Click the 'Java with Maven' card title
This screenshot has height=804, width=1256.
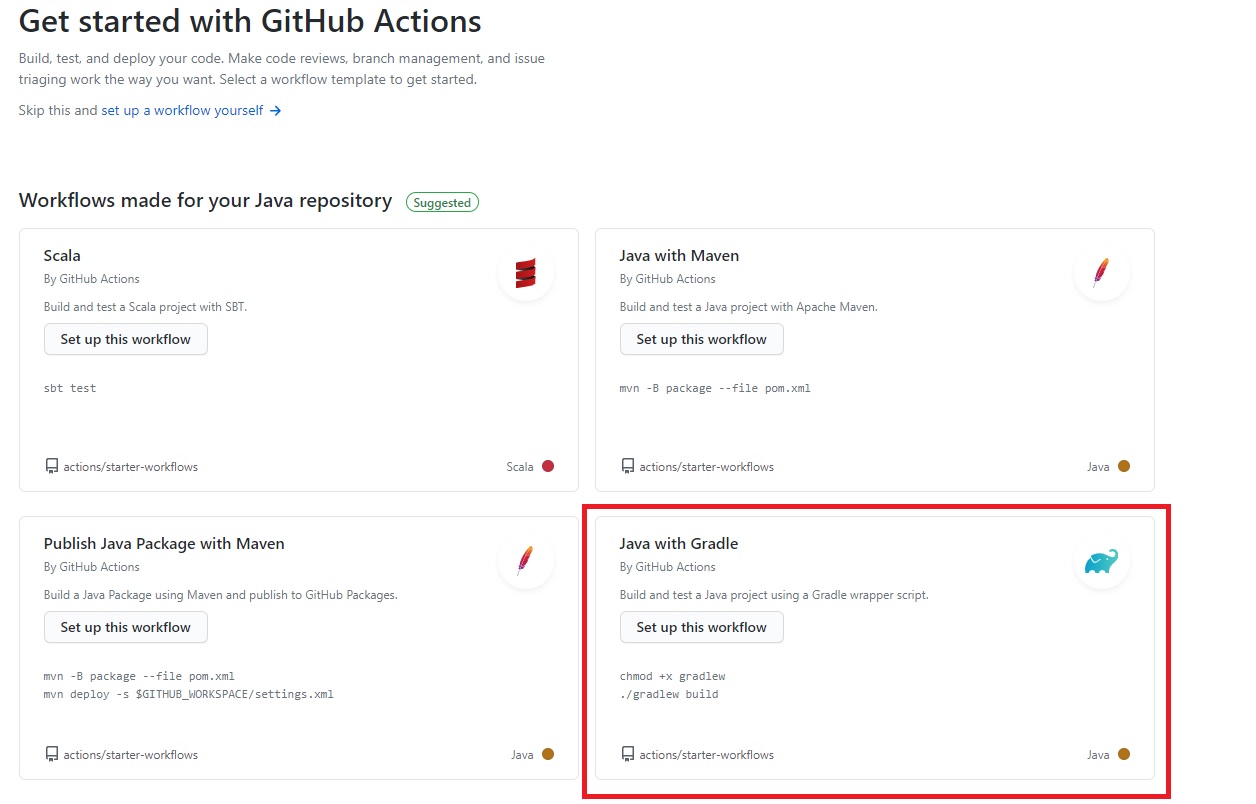click(679, 255)
